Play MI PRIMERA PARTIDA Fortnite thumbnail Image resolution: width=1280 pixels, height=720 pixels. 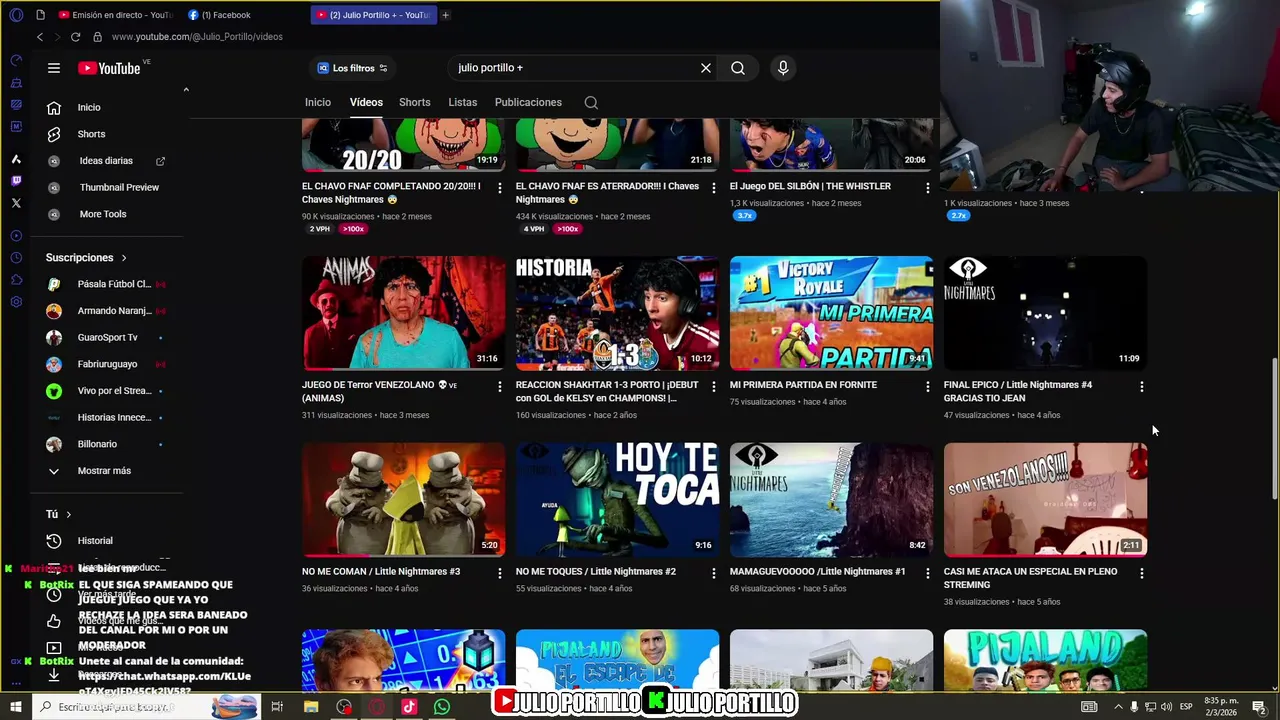(x=831, y=313)
